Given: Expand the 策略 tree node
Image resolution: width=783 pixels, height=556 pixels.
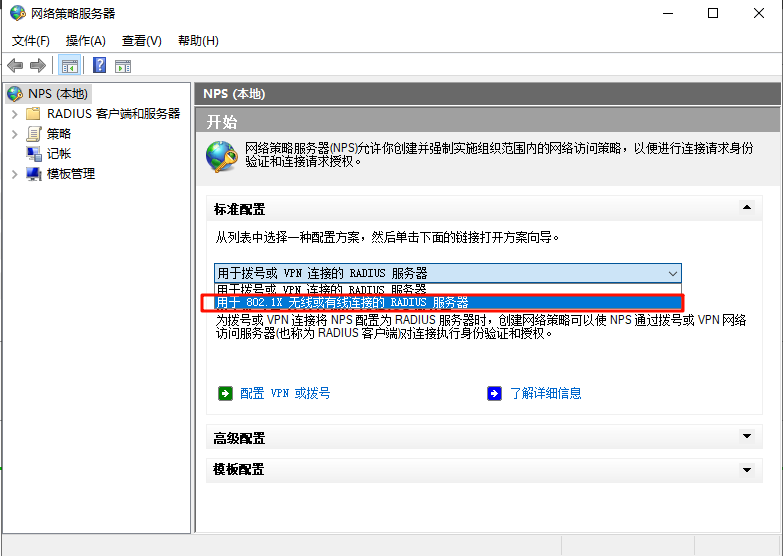Looking at the screenshot, I should [14, 134].
